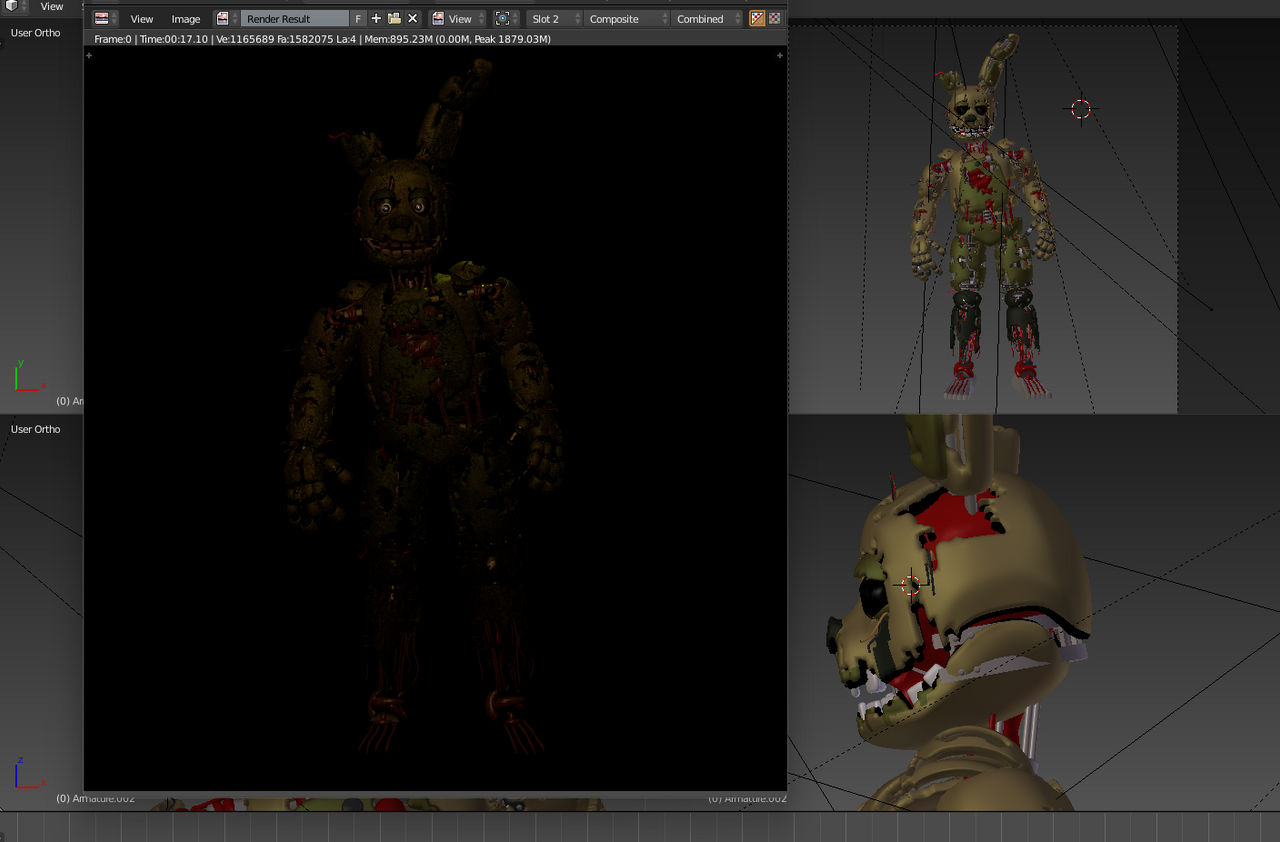Open the editor type selector showing the Image Editor icon

click(x=100, y=18)
